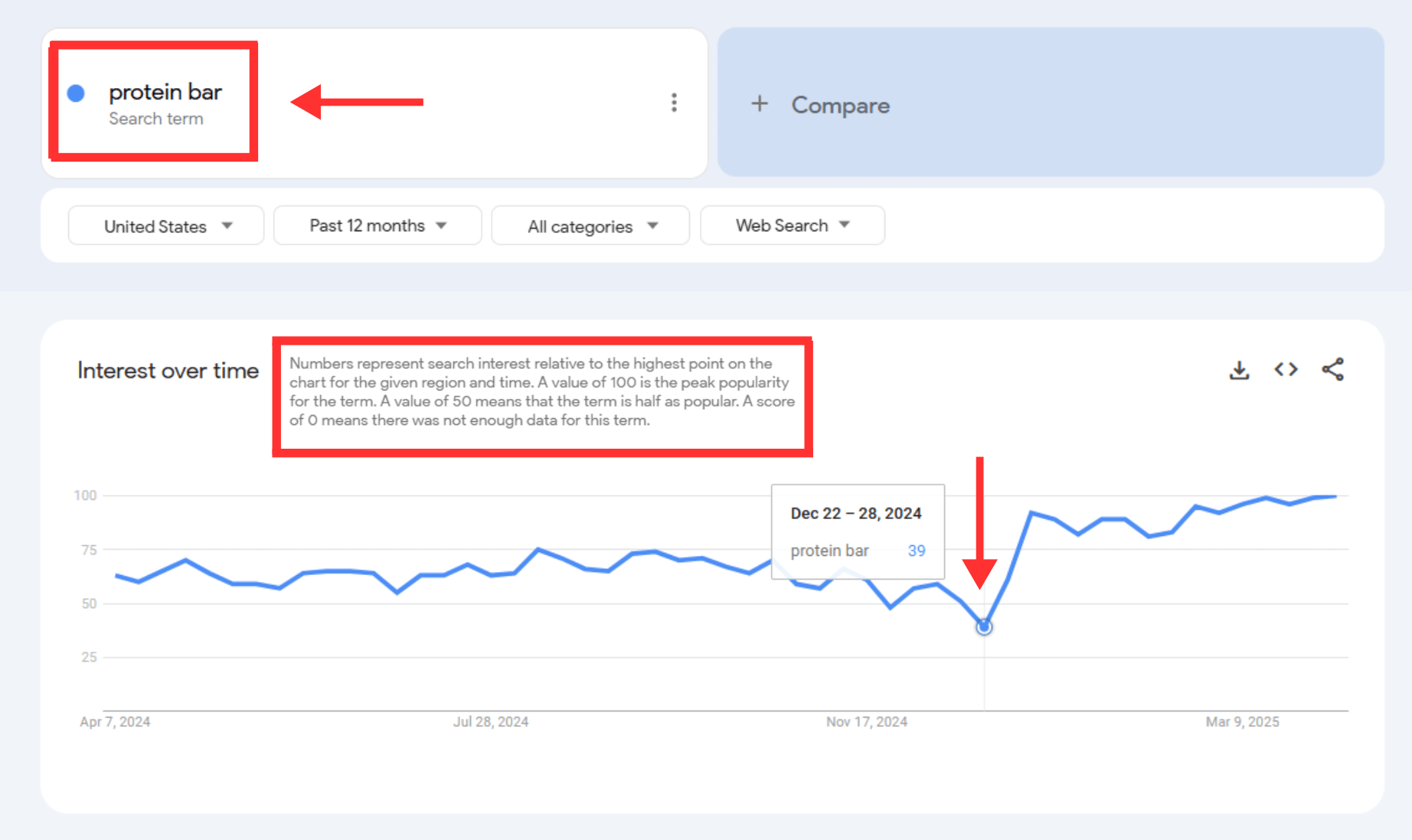Expand the Past 12 months time range

click(378, 226)
